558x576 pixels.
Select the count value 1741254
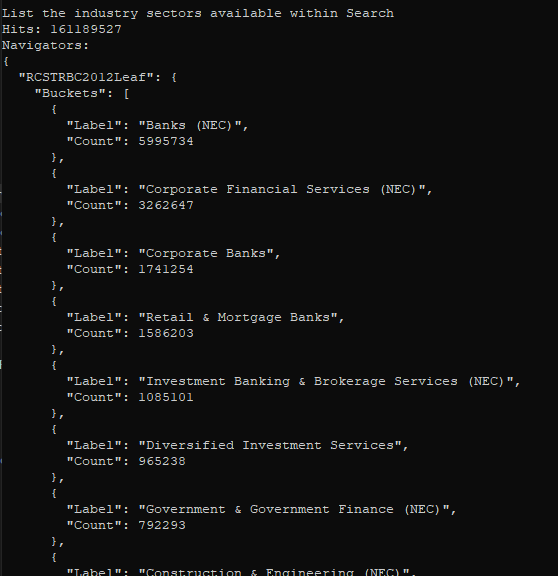166,269
